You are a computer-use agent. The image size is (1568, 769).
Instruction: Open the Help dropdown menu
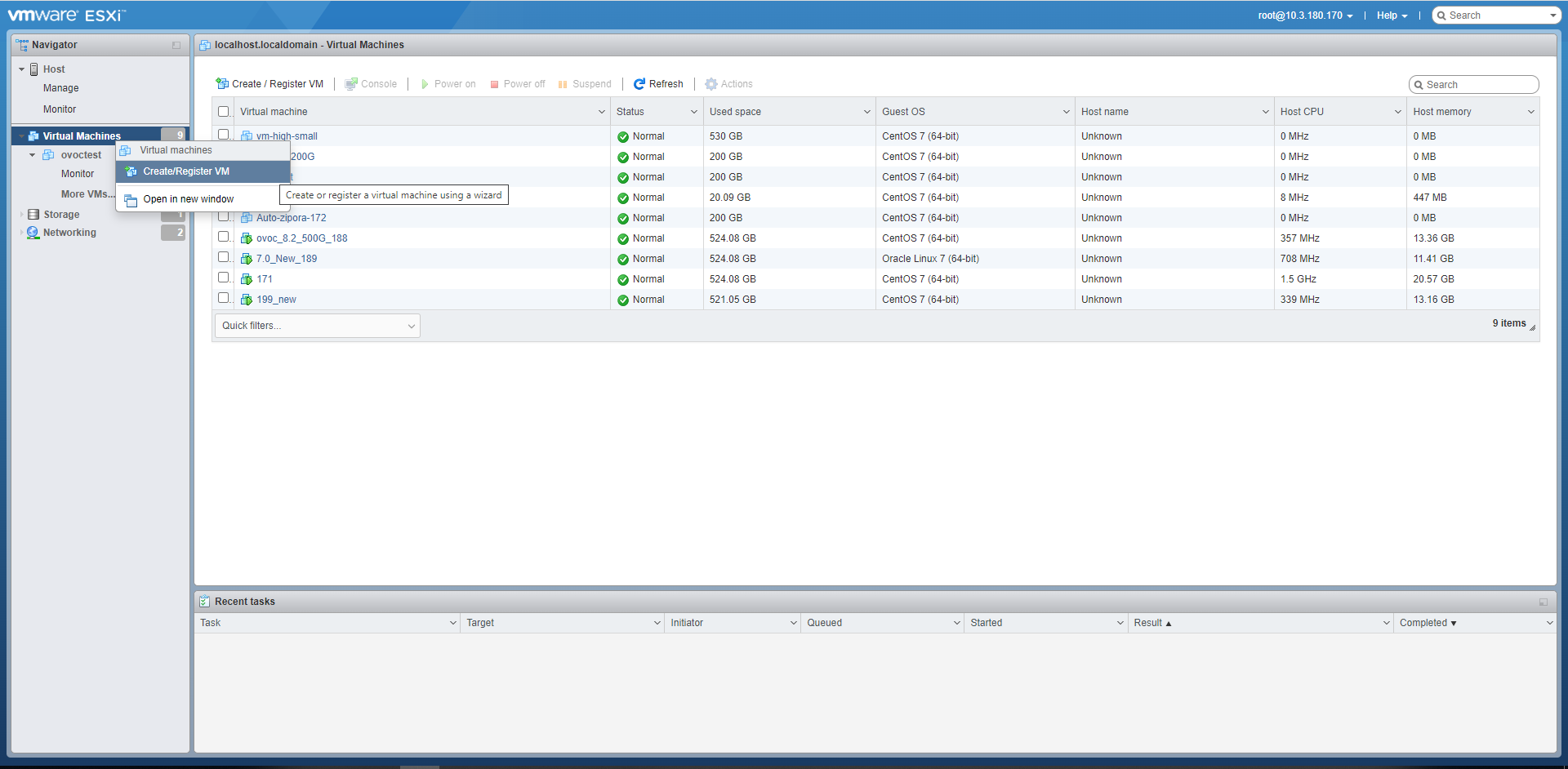(x=1392, y=16)
